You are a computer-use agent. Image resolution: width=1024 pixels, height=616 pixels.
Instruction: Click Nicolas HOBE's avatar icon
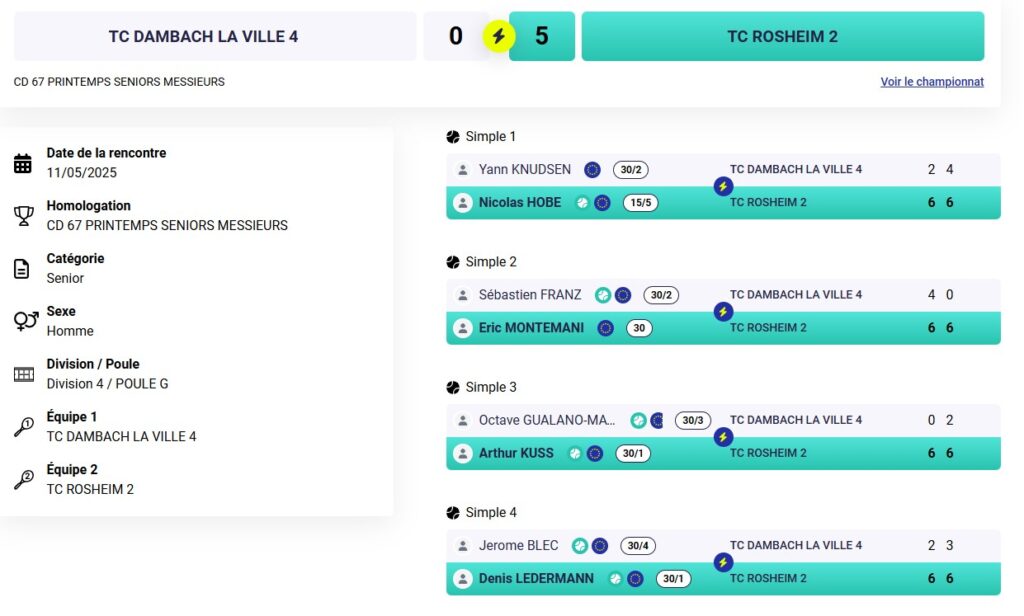(x=462, y=203)
